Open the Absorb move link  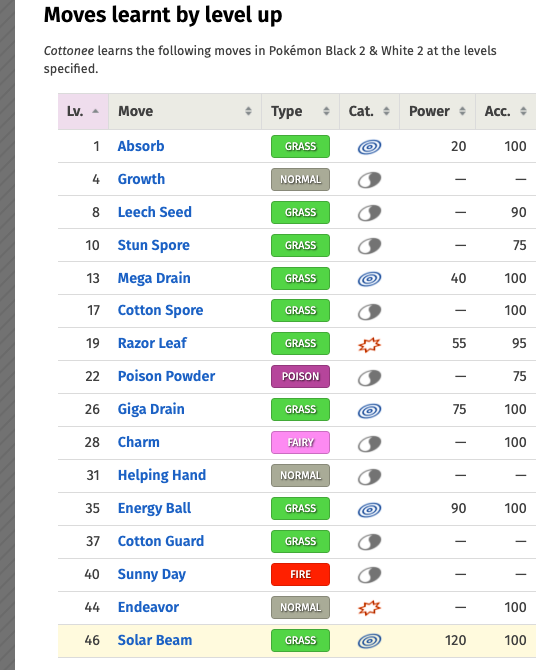click(141, 146)
